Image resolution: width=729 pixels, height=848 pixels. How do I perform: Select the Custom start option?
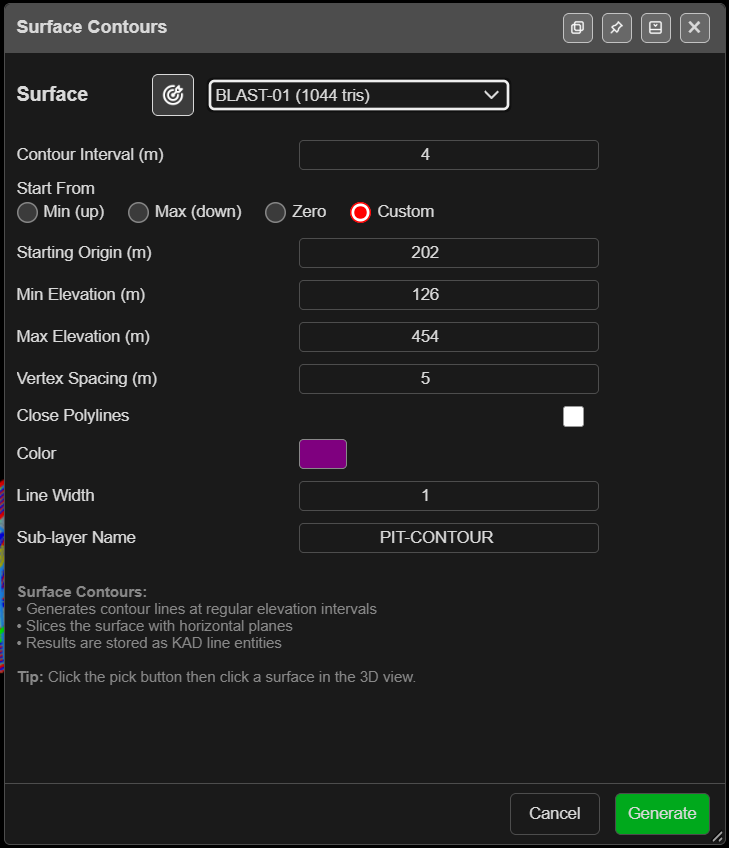(x=360, y=212)
